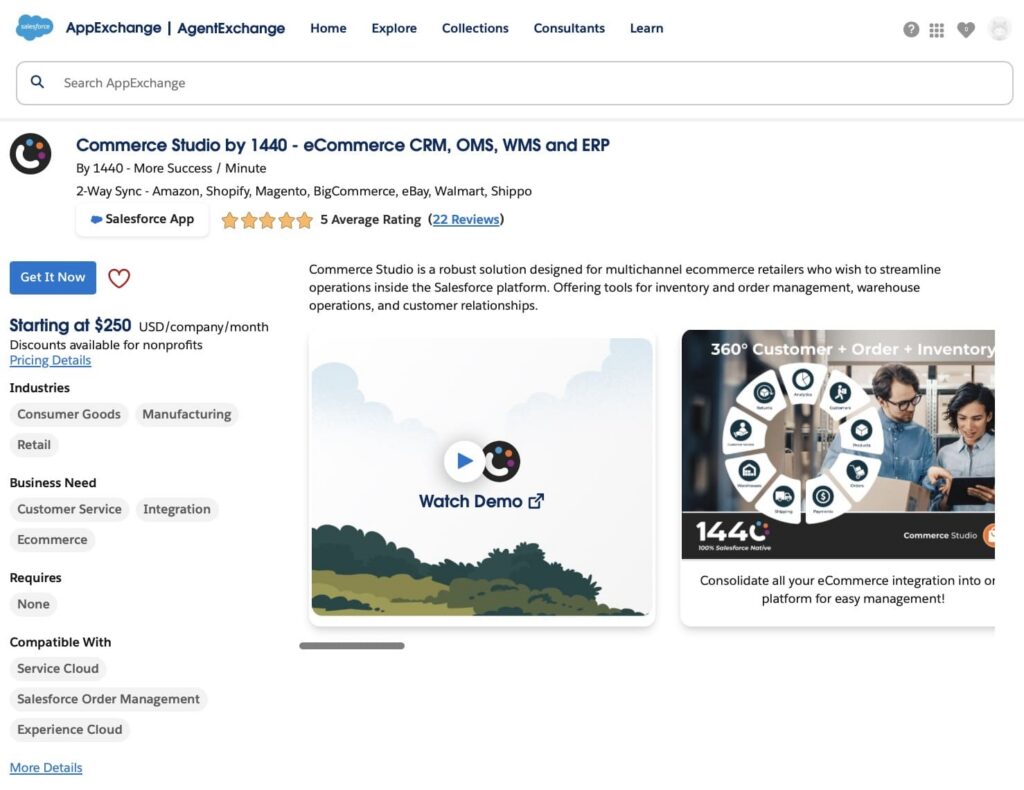Viewport: 1024px width, 790px height.
Task: Click the Salesforce cloud logo
Action: 34,28
